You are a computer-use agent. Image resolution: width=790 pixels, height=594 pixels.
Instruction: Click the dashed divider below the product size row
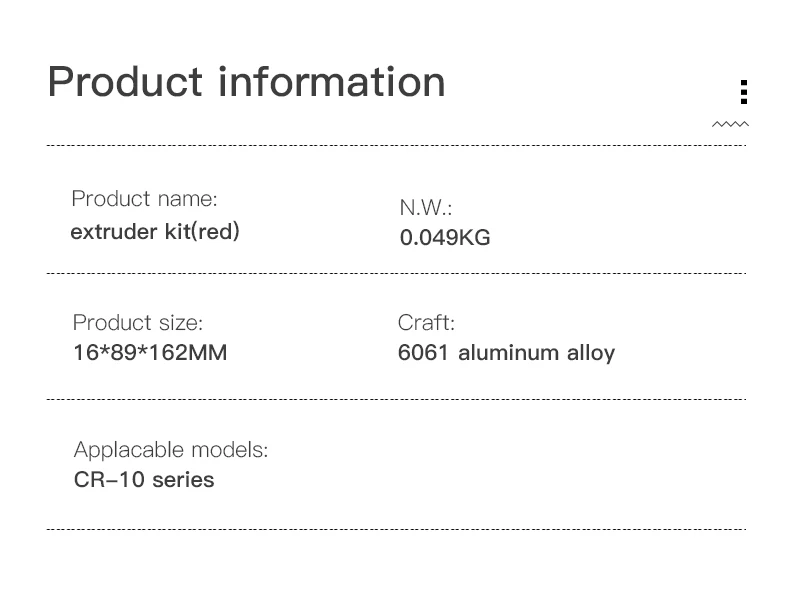tap(396, 399)
